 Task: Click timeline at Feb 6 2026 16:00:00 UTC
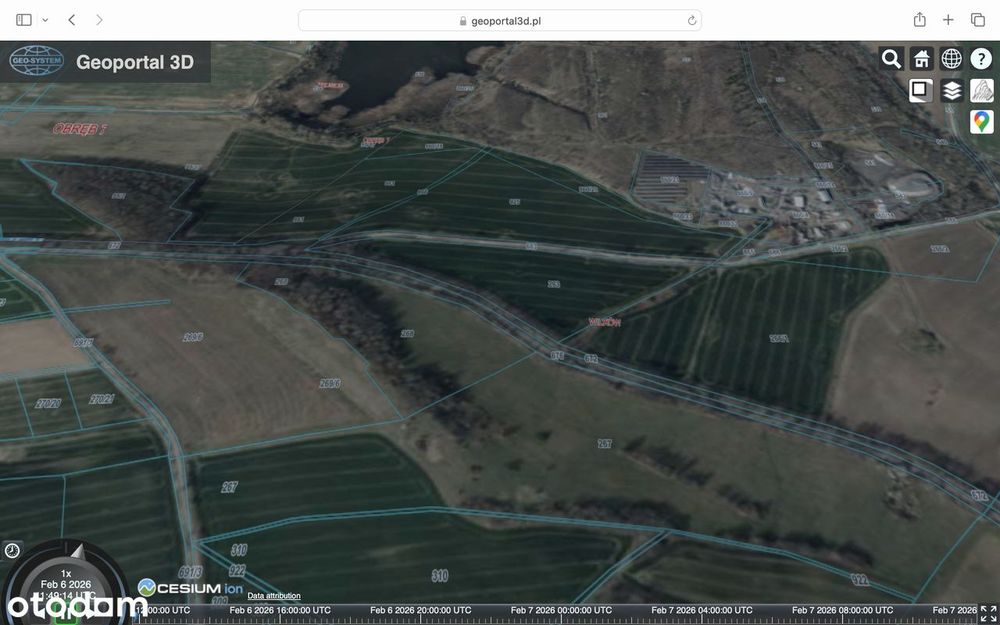coord(279,610)
